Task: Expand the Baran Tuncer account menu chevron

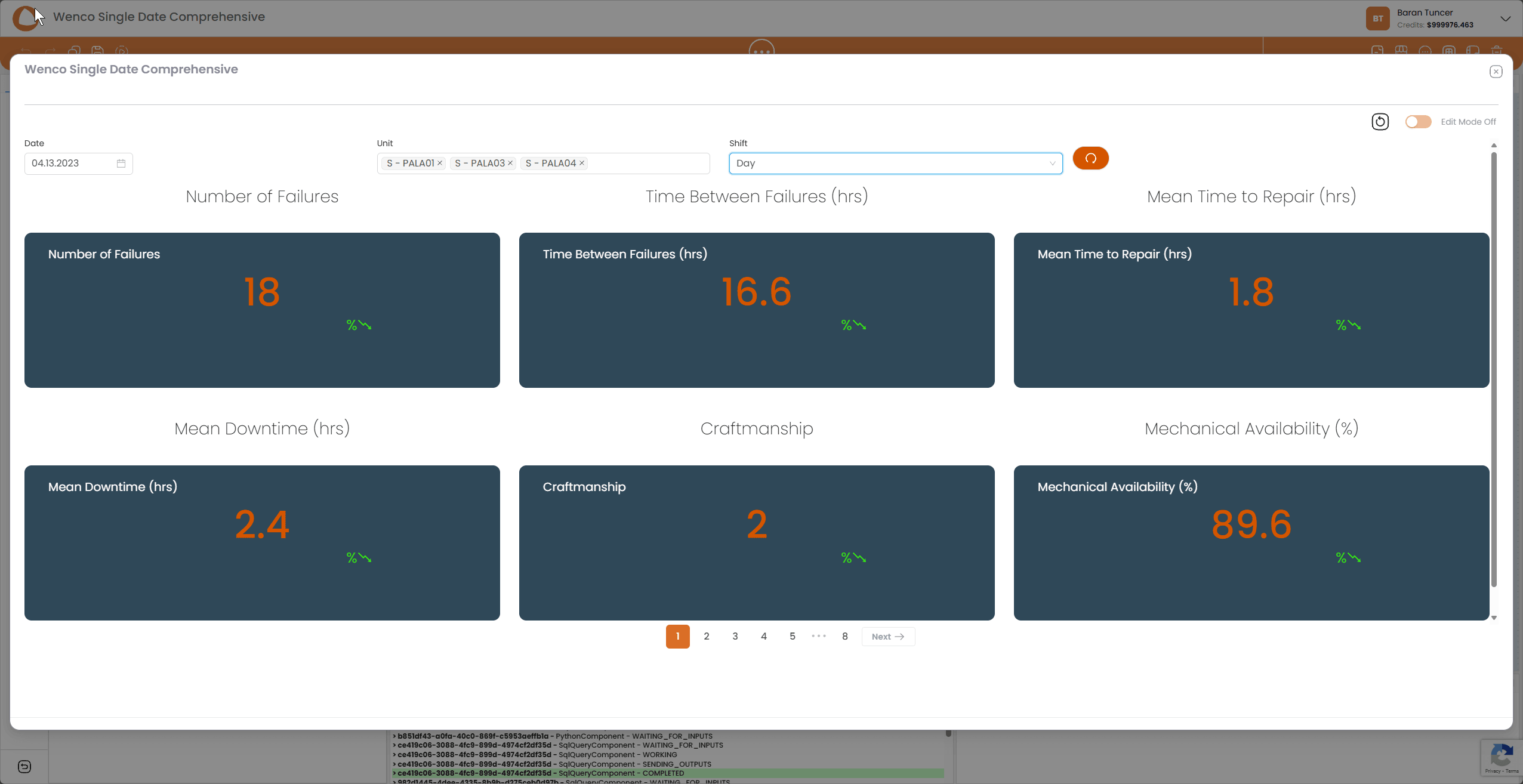Action: coord(1505,18)
